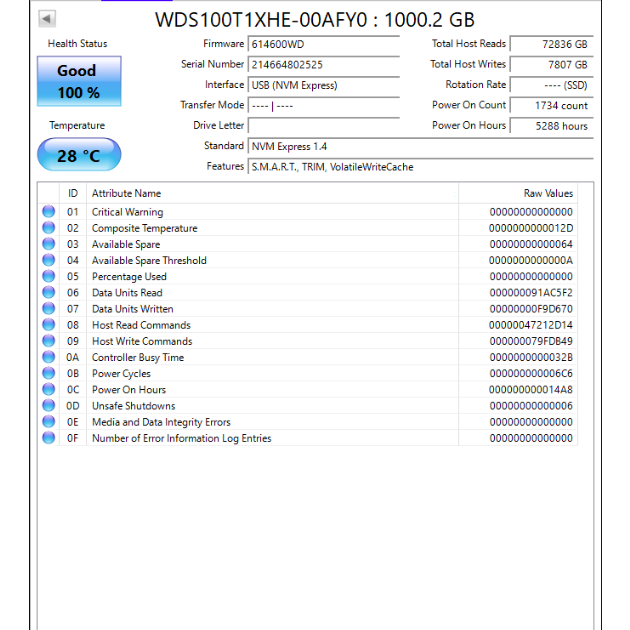The height and width of the screenshot is (630, 630).
Task: Select the Unsafe Shutdowns attribute name
Action: (133, 406)
